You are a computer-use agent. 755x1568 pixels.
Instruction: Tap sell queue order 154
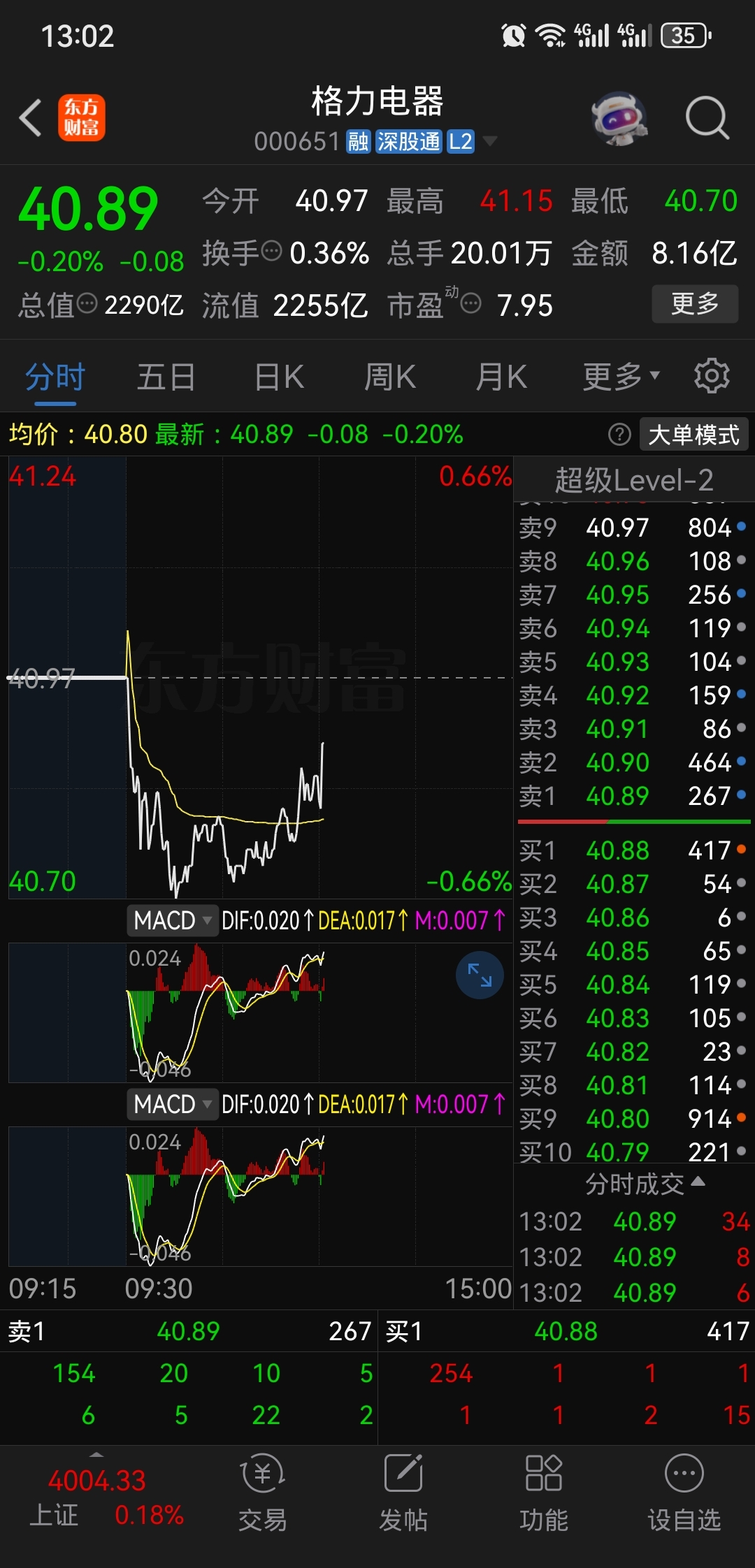coord(74,1373)
